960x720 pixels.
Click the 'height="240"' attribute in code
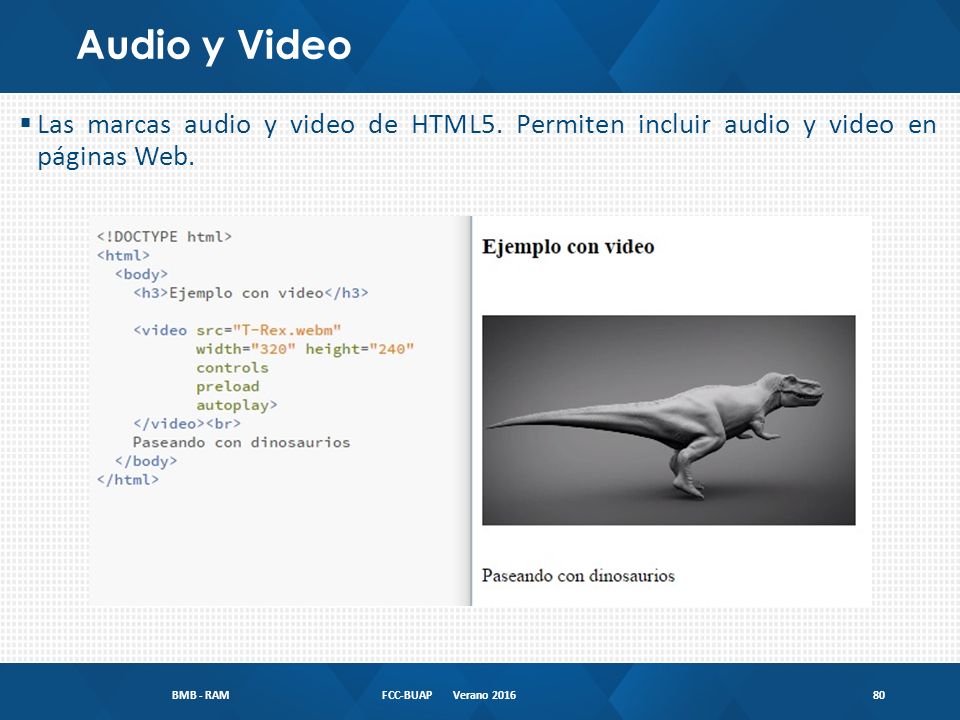click(x=360, y=349)
